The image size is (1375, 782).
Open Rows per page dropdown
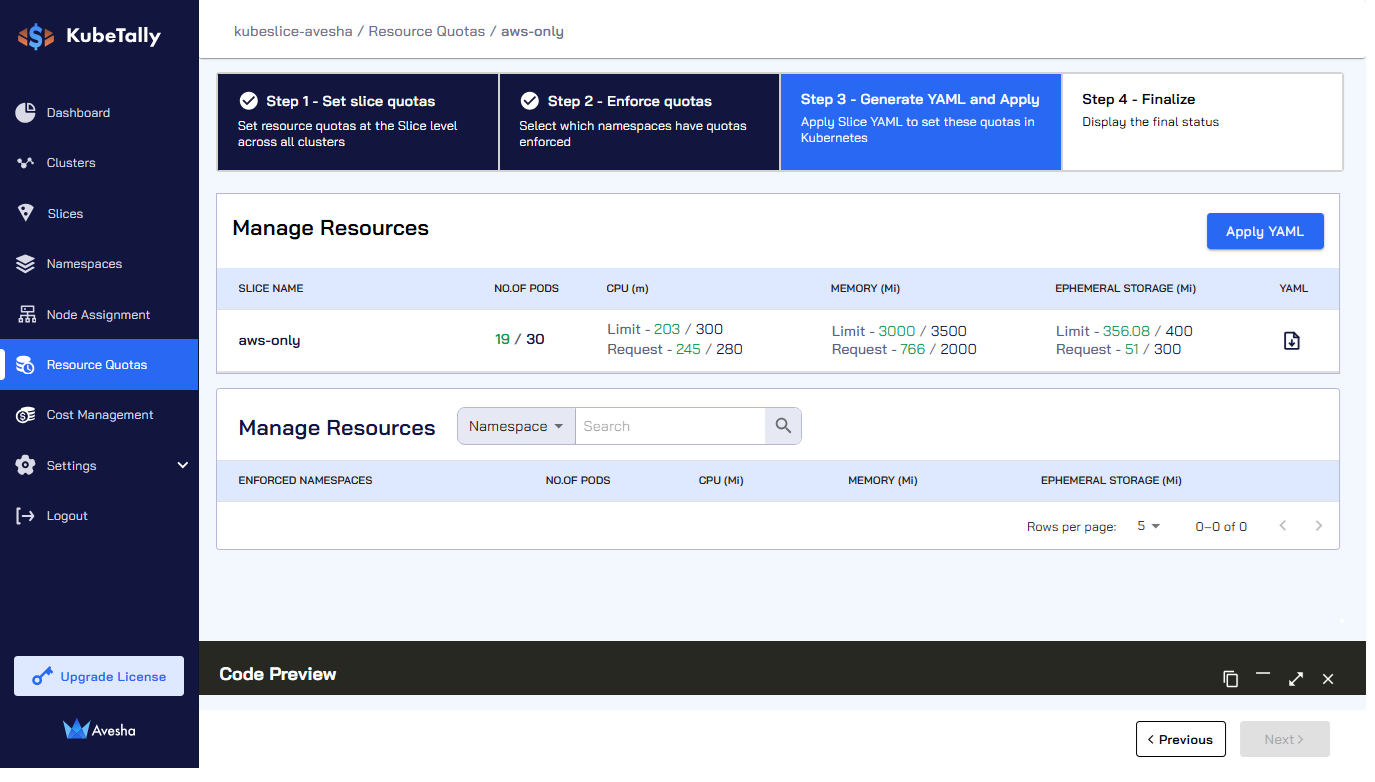pyautogui.click(x=1148, y=526)
